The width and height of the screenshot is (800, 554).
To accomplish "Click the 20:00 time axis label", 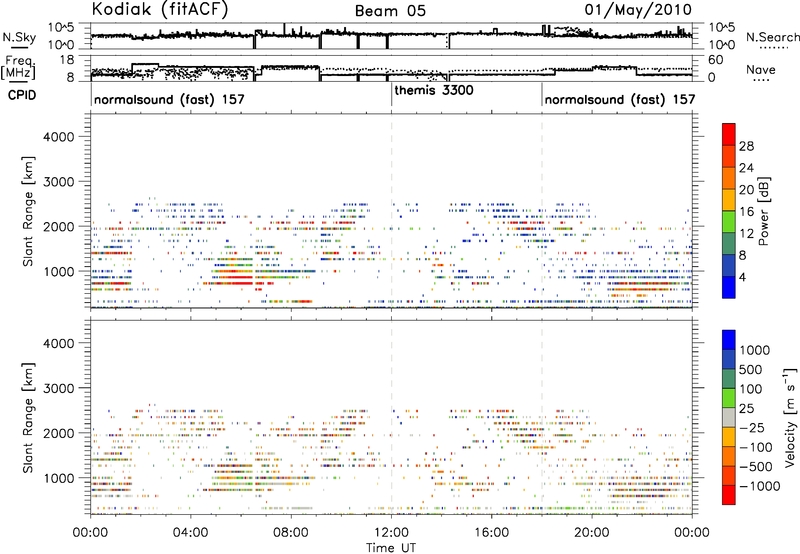I will (x=592, y=533).
